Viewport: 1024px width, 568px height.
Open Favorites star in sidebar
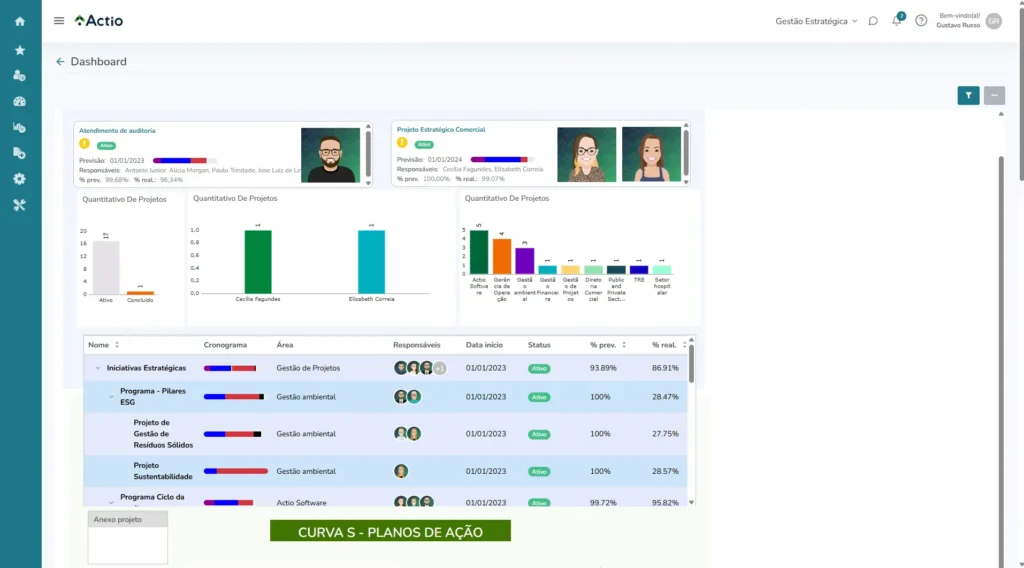(x=20, y=50)
